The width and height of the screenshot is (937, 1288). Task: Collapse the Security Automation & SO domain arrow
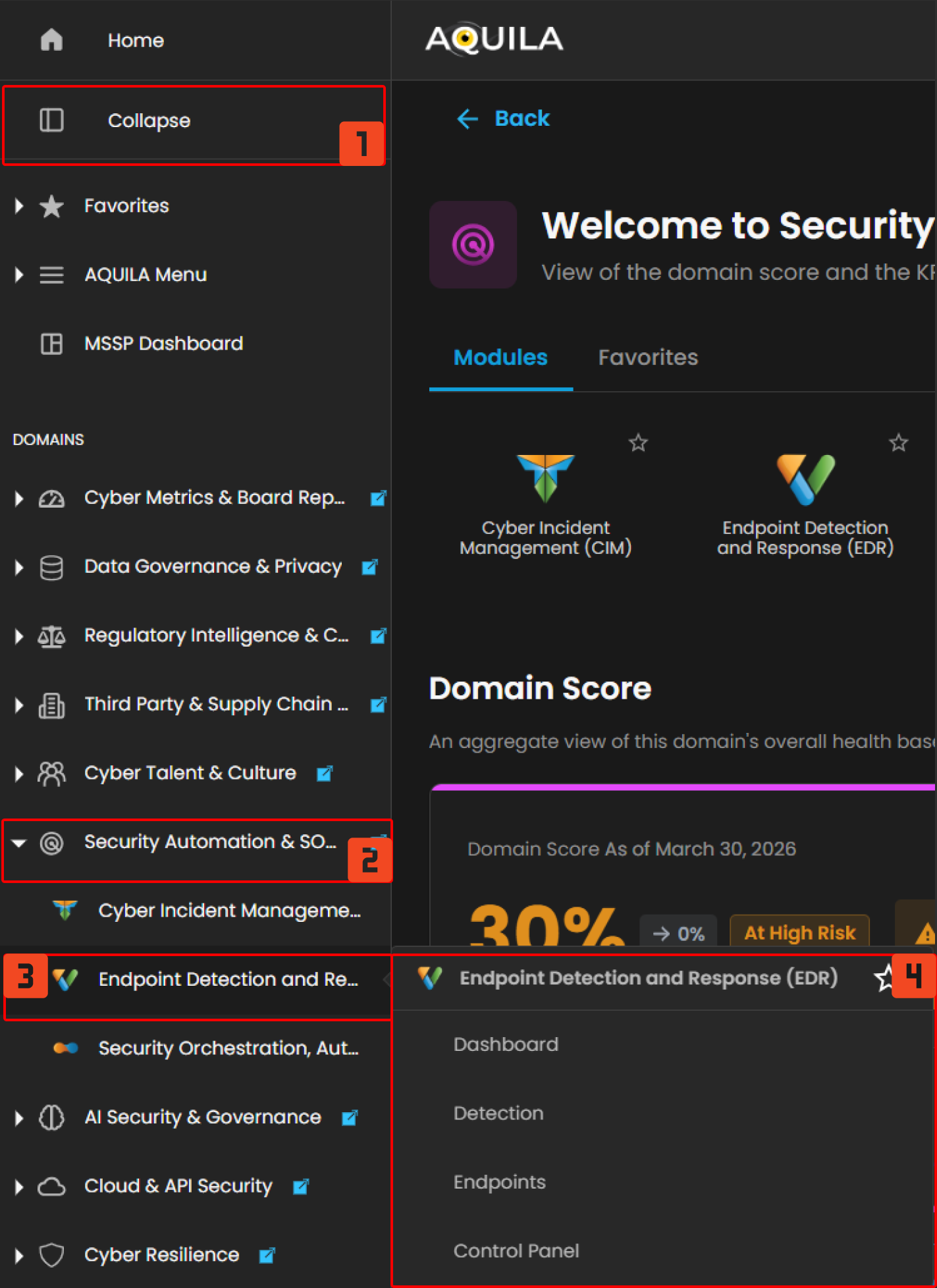pos(19,843)
